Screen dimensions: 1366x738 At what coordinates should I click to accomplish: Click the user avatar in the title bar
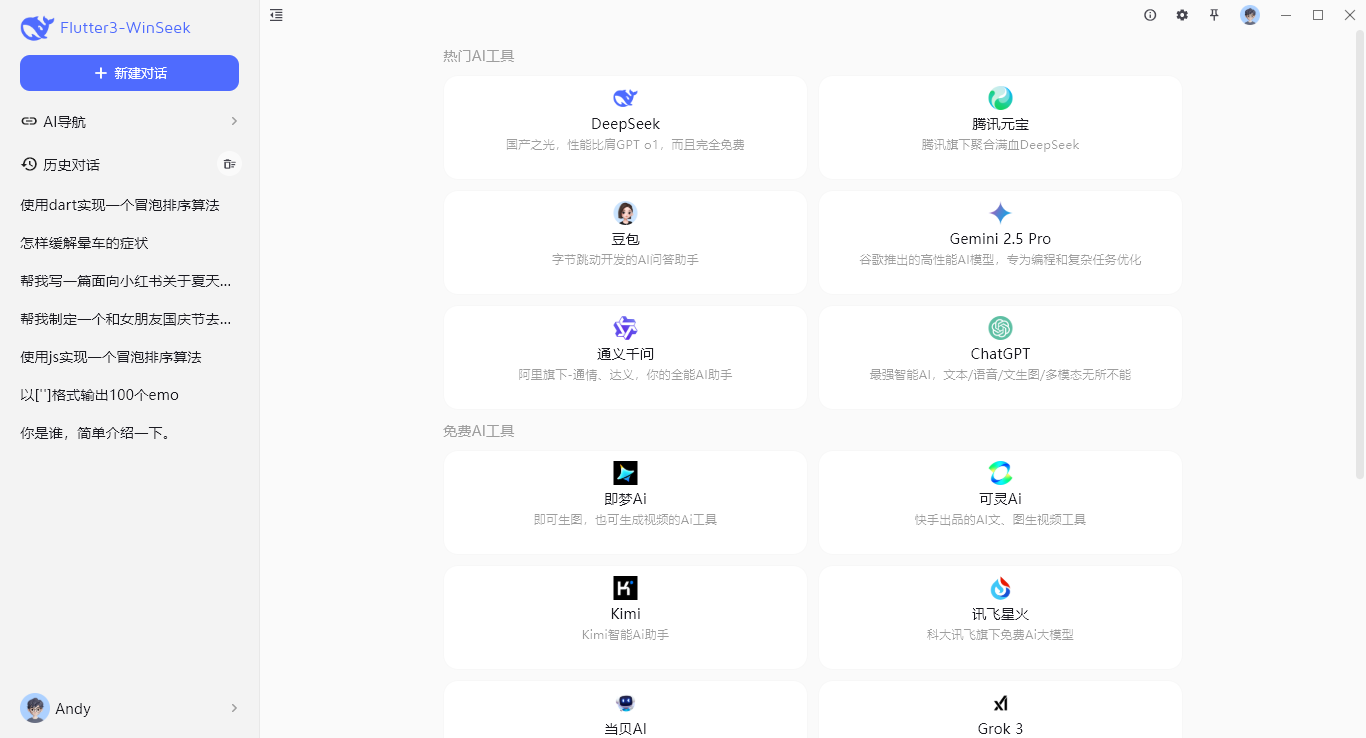pos(1250,15)
